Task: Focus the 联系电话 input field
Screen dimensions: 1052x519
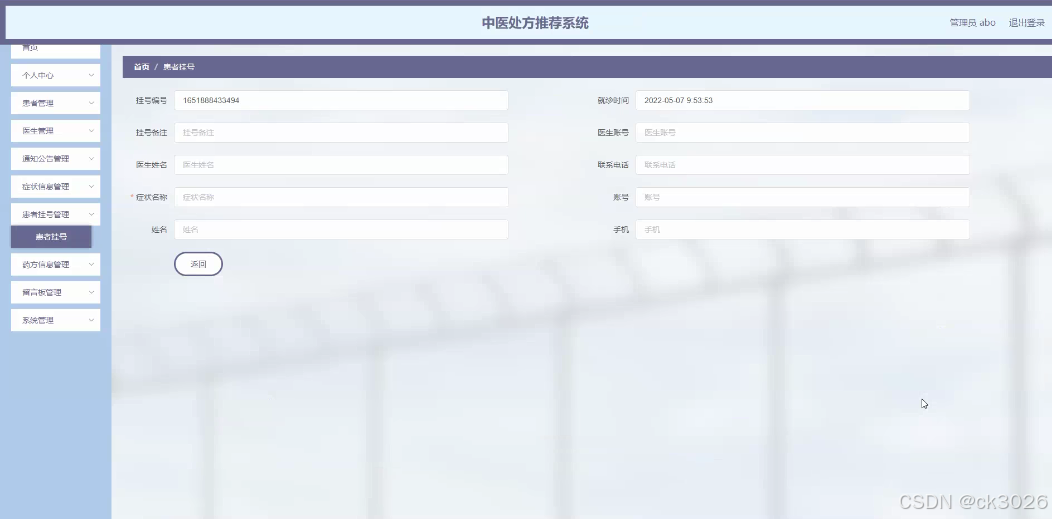Action: pos(802,165)
